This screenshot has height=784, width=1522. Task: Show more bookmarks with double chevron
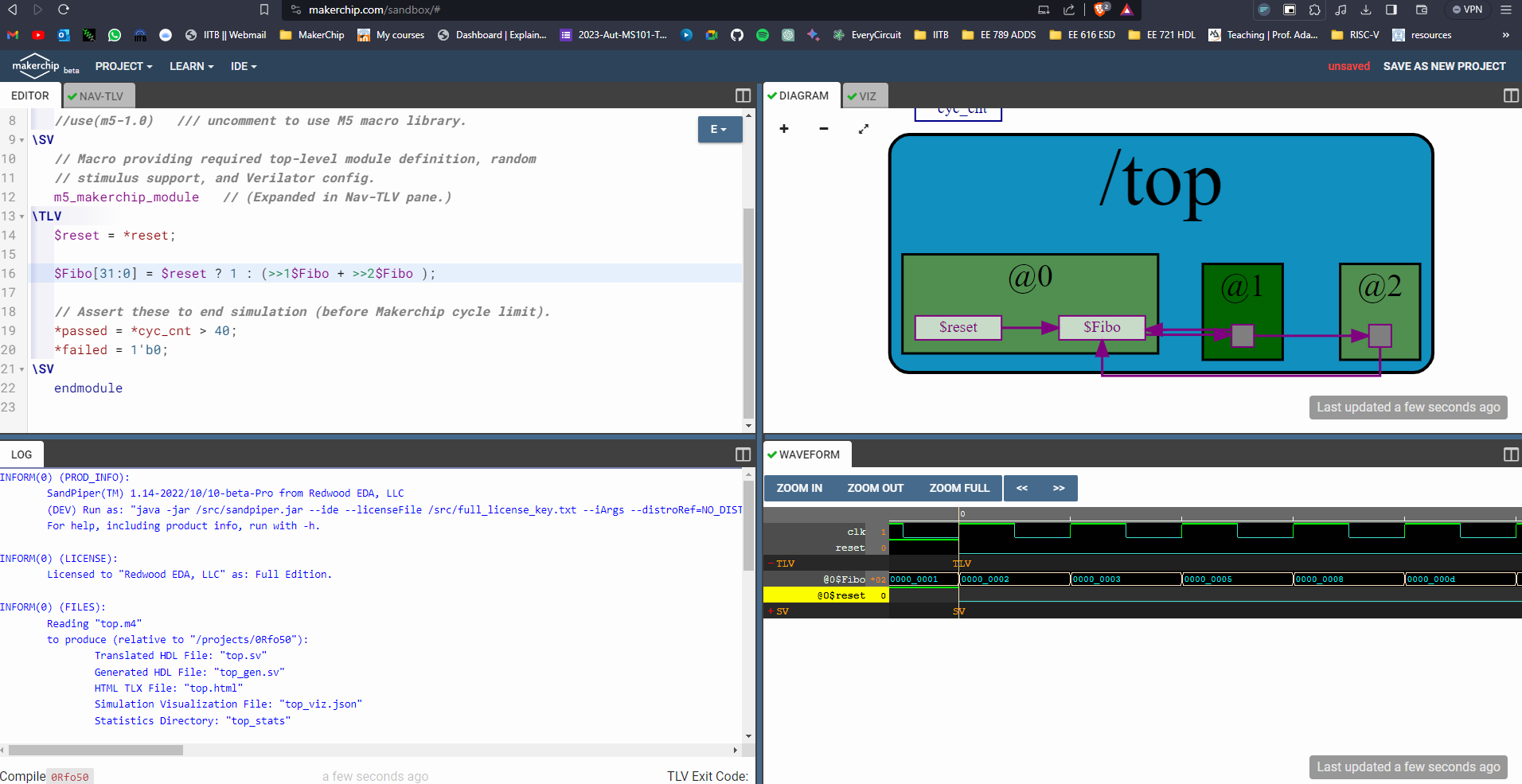[x=1505, y=35]
